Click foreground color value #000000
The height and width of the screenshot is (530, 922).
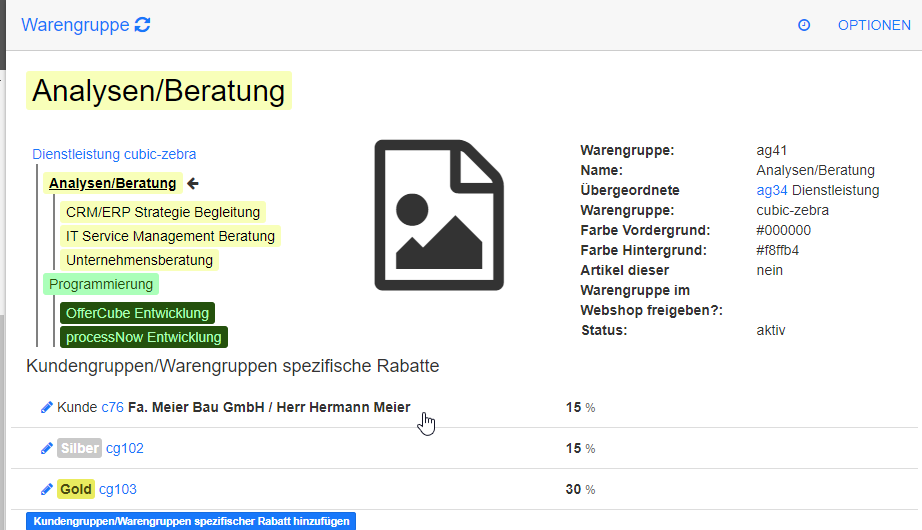pyautogui.click(x=783, y=230)
